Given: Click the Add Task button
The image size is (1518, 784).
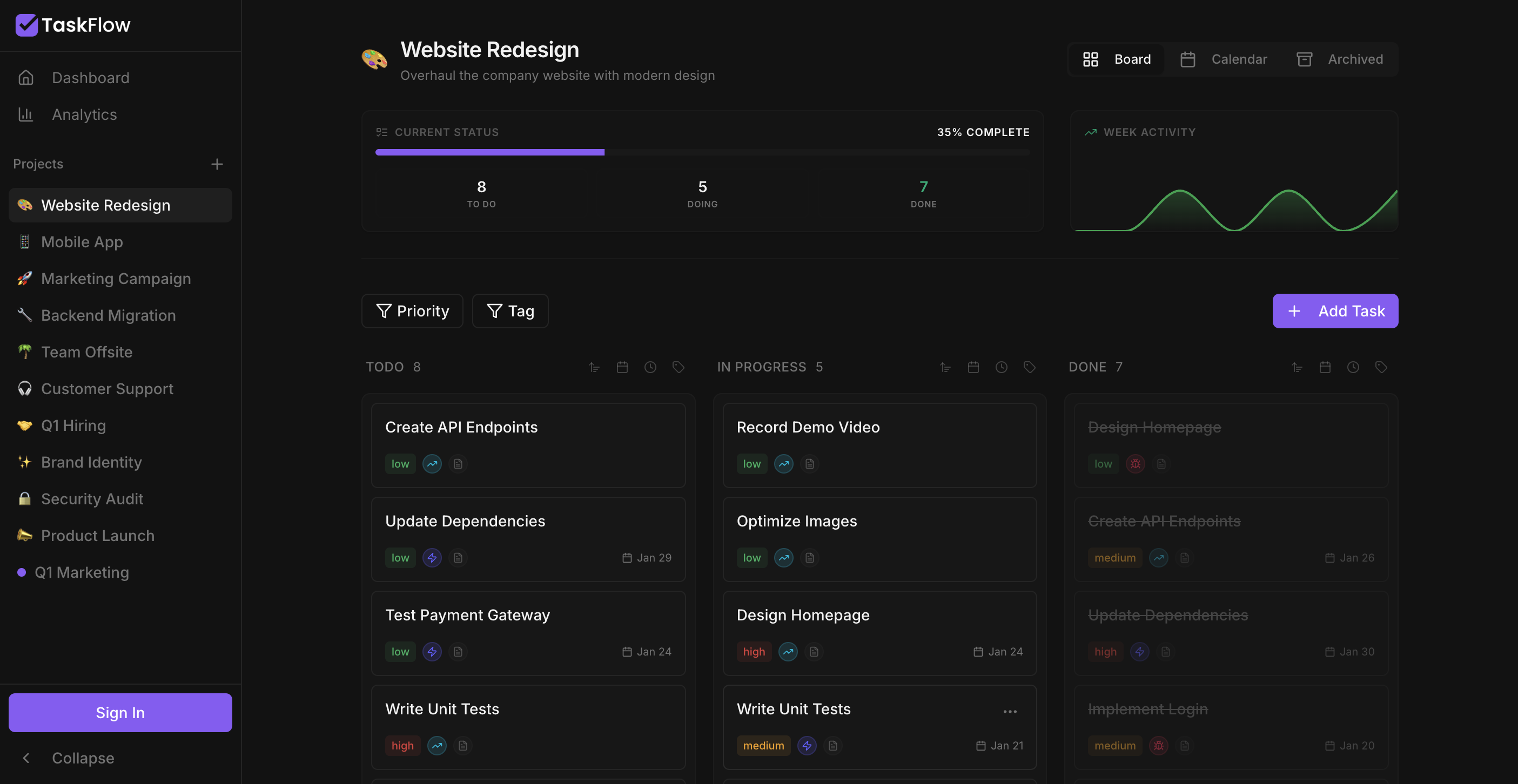Looking at the screenshot, I should [1335, 311].
